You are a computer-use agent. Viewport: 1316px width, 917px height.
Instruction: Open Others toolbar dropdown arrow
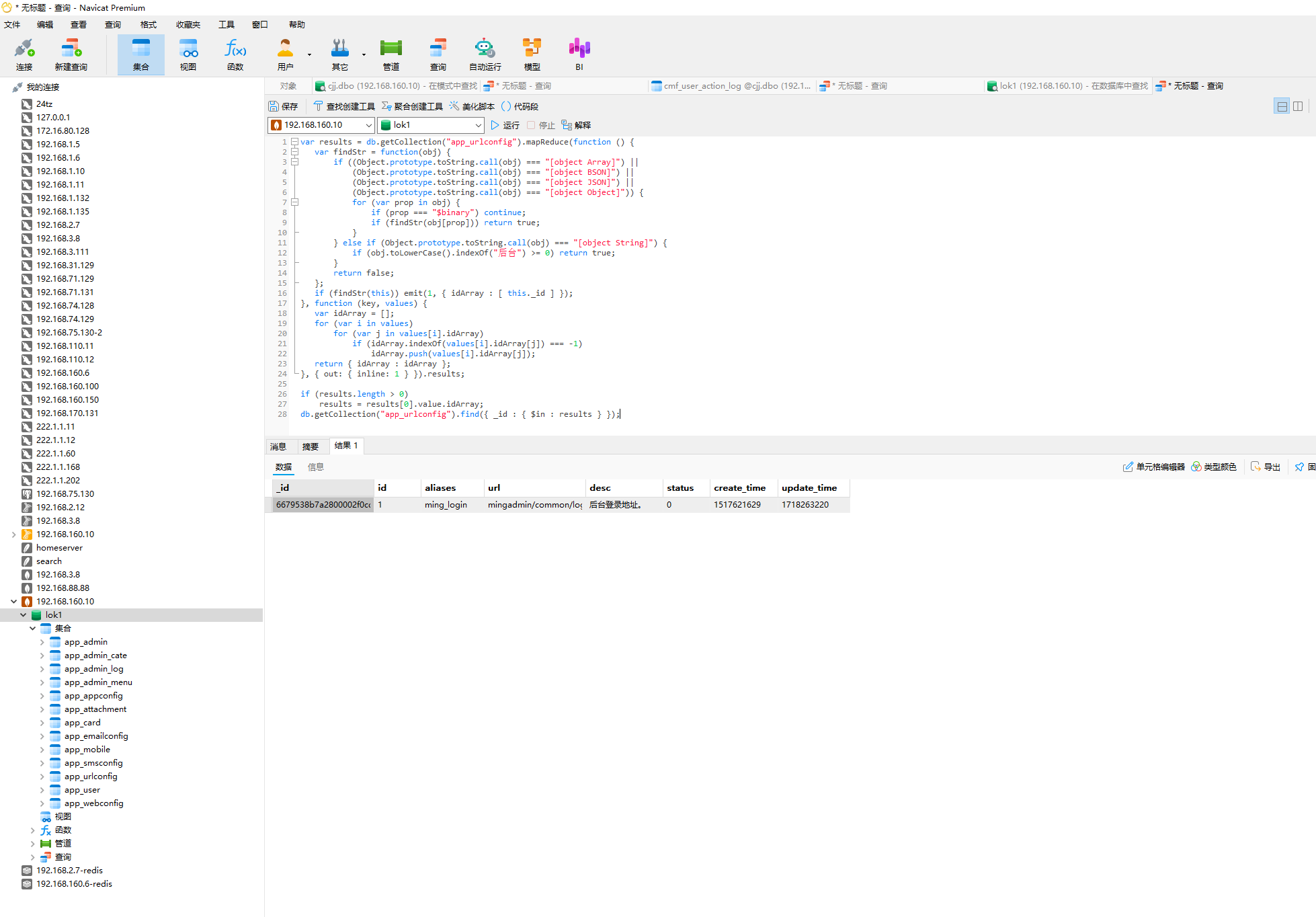tap(364, 54)
